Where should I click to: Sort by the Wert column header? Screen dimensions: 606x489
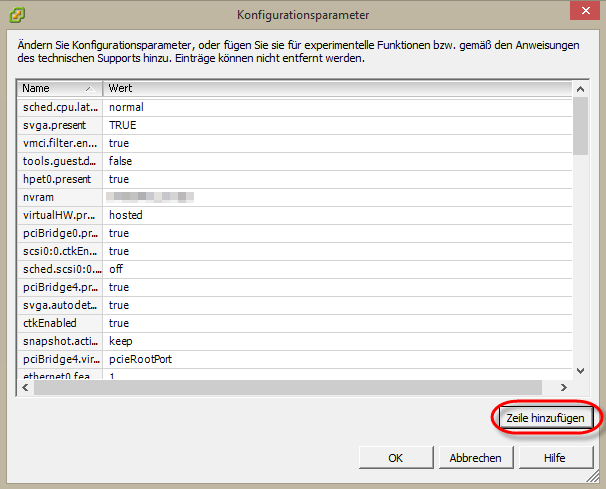click(x=337, y=88)
